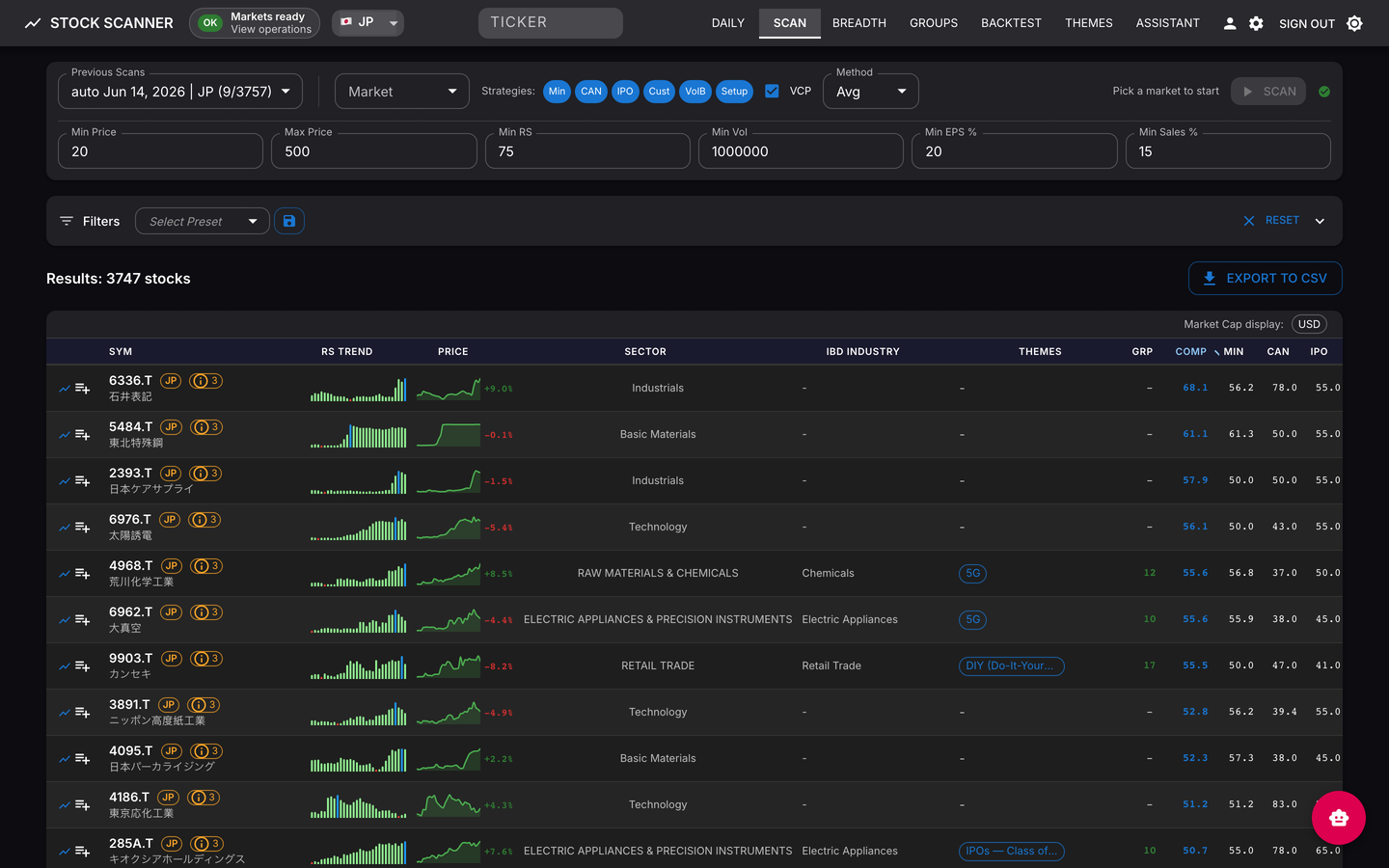Open the chart icon for 6962.T
The height and width of the screenshot is (868, 1389).
tap(65, 620)
